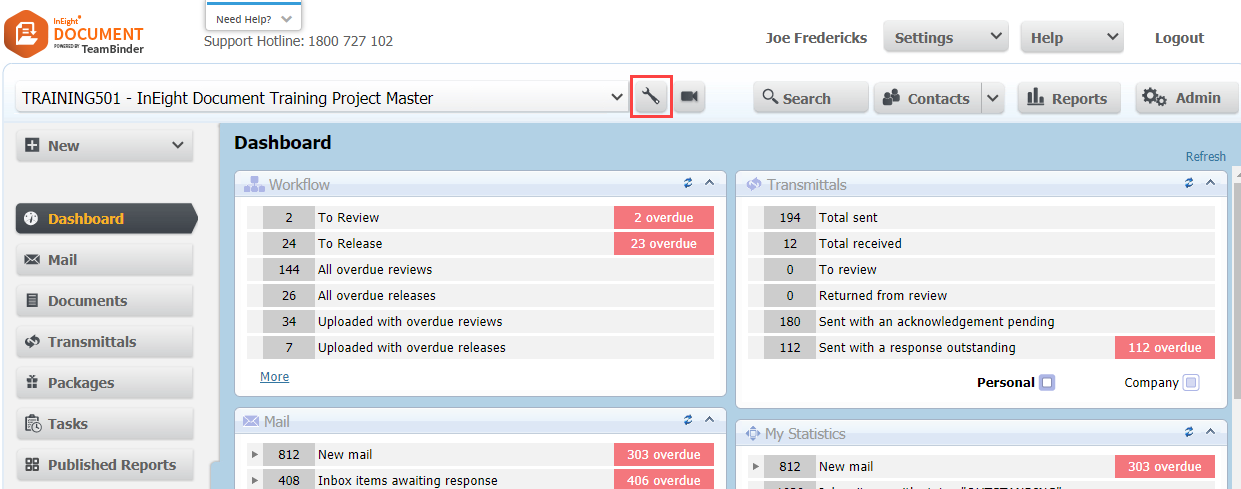Click the dashboard Refresh link
The width and height of the screenshot is (1241, 489).
1205,156
